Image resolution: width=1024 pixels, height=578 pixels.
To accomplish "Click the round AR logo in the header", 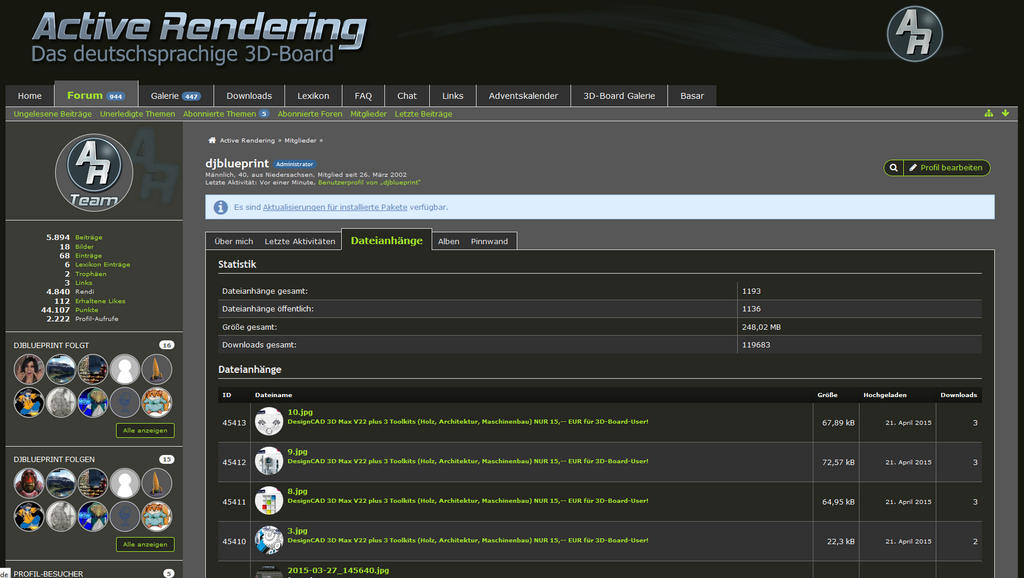I will [x=914, y=34].
